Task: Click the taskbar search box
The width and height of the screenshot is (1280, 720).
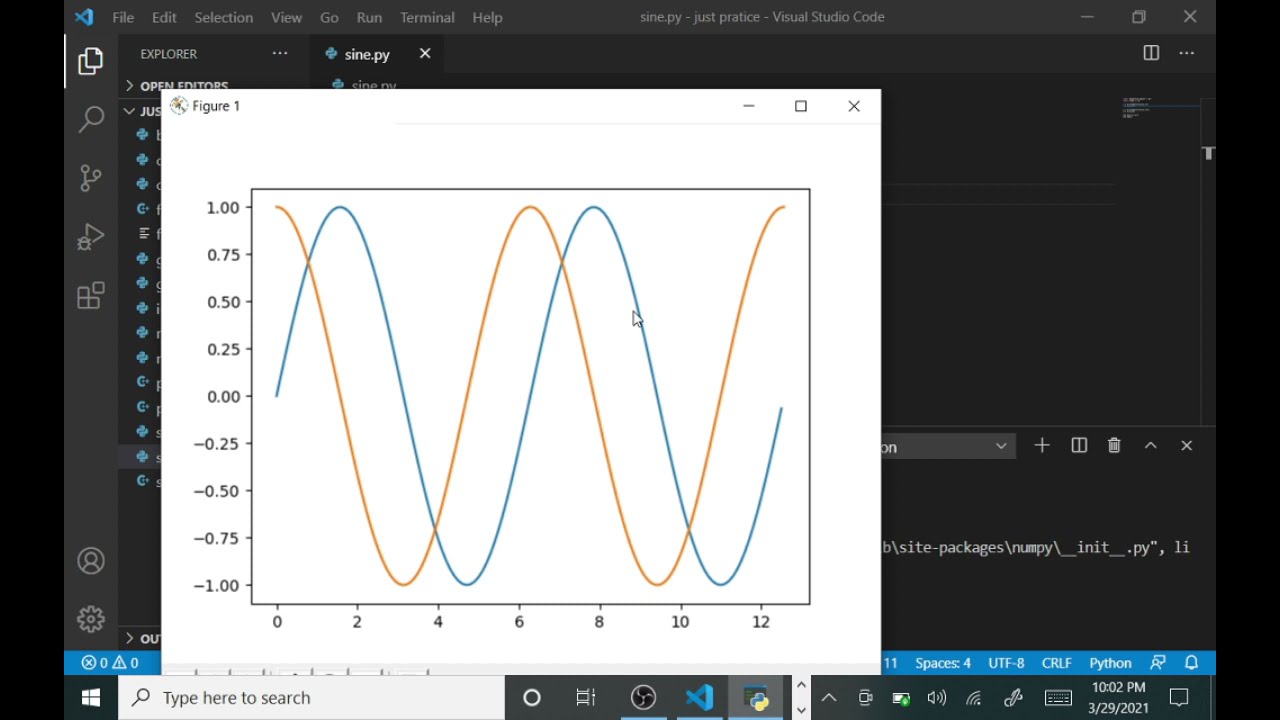Action: (x=311, y=698)
